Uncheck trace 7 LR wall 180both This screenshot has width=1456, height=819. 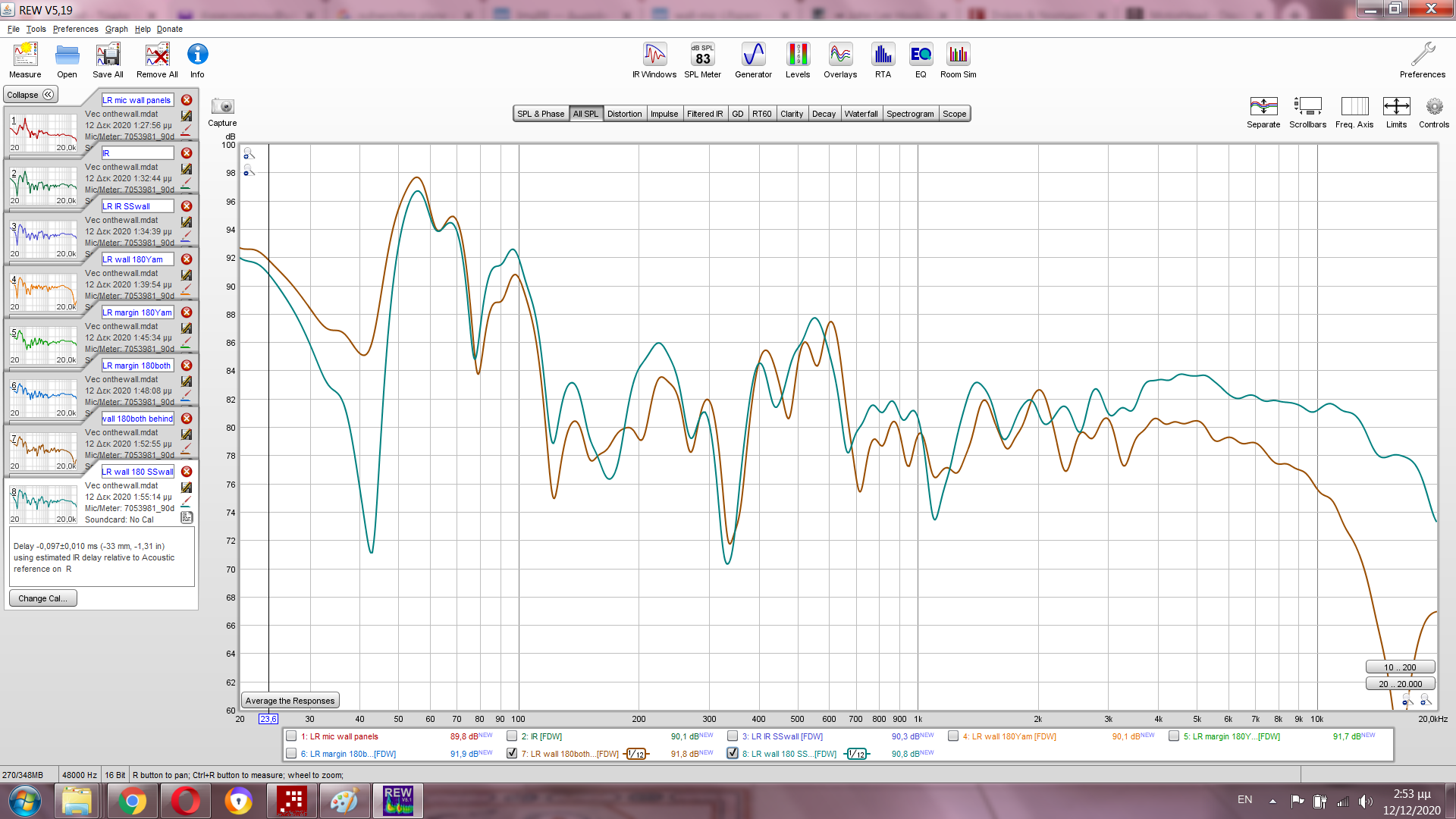tap(512, 753)
